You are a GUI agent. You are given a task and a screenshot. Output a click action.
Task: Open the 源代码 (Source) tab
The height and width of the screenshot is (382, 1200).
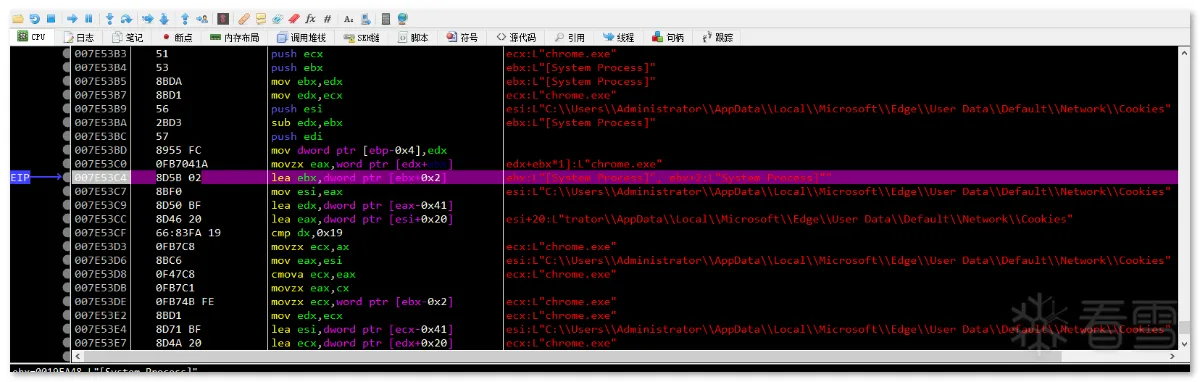(516, 37)
